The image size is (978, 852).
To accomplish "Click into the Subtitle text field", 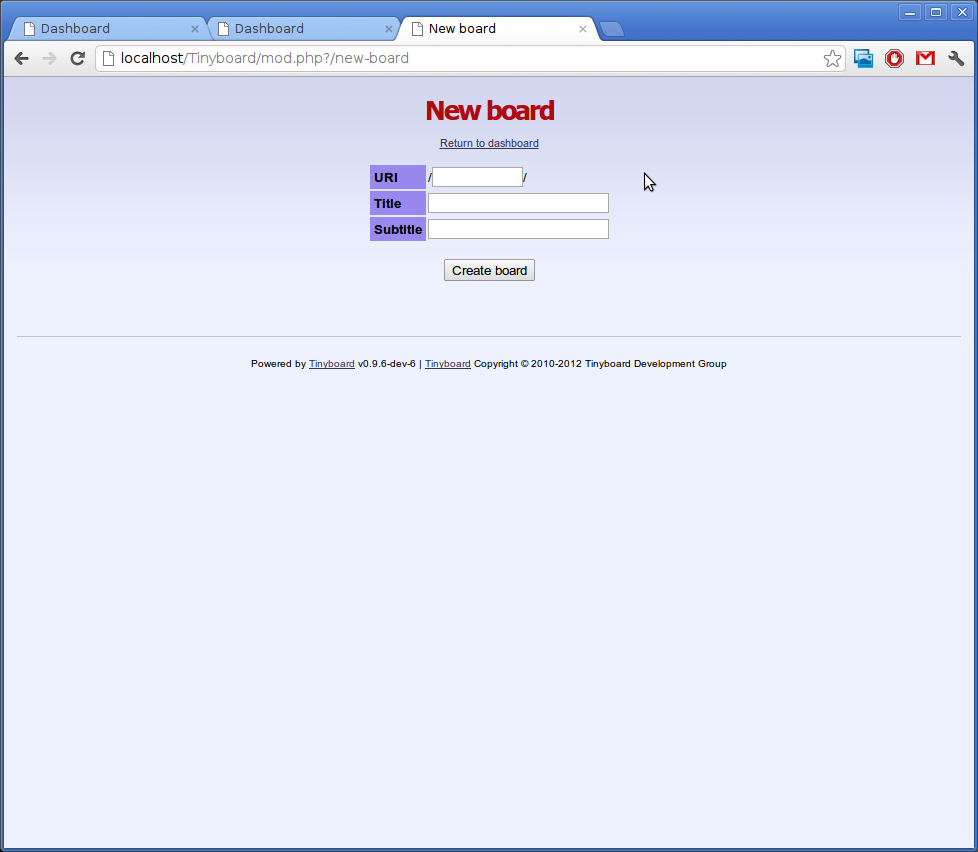I will 518,229.
